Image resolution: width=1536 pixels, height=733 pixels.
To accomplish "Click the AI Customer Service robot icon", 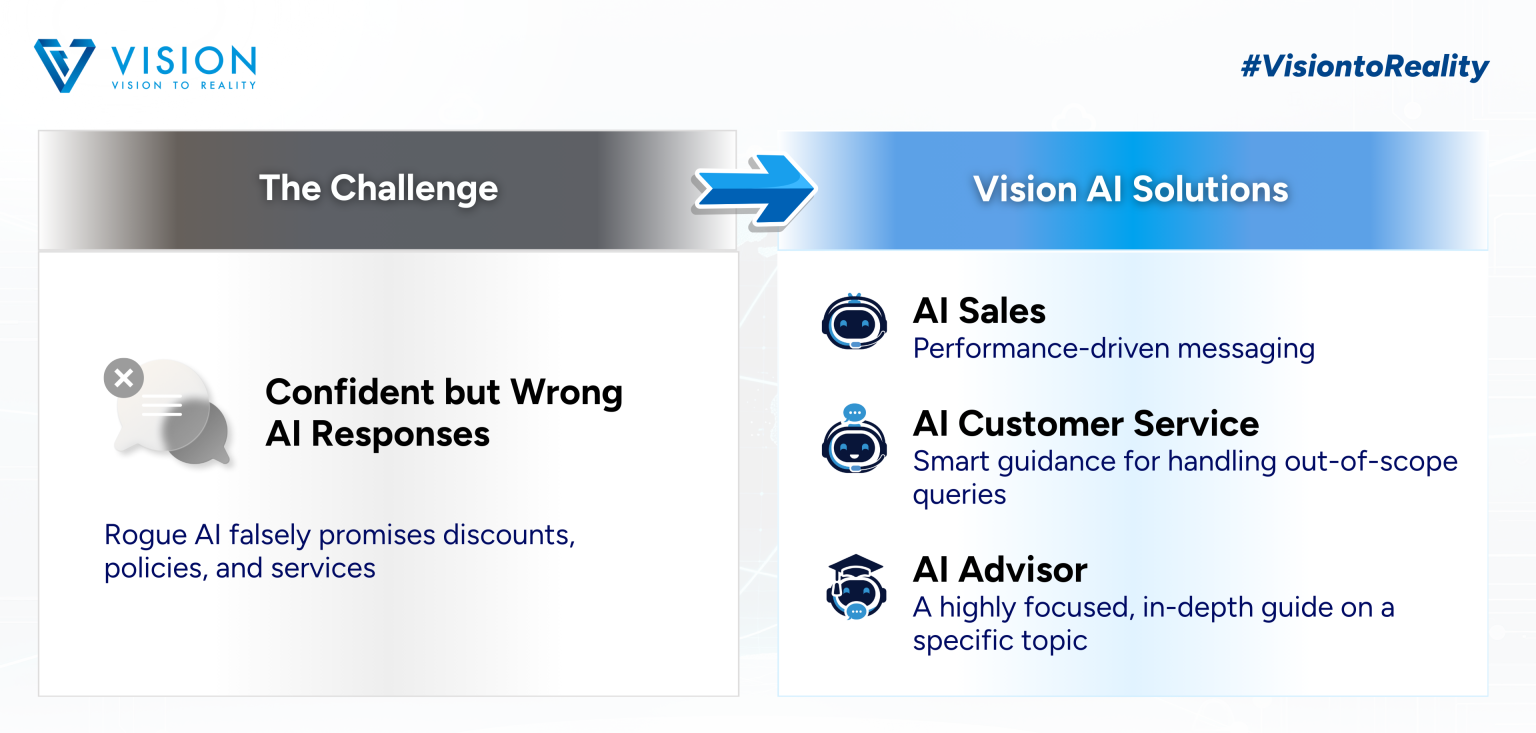I will [x=854, y=440].
